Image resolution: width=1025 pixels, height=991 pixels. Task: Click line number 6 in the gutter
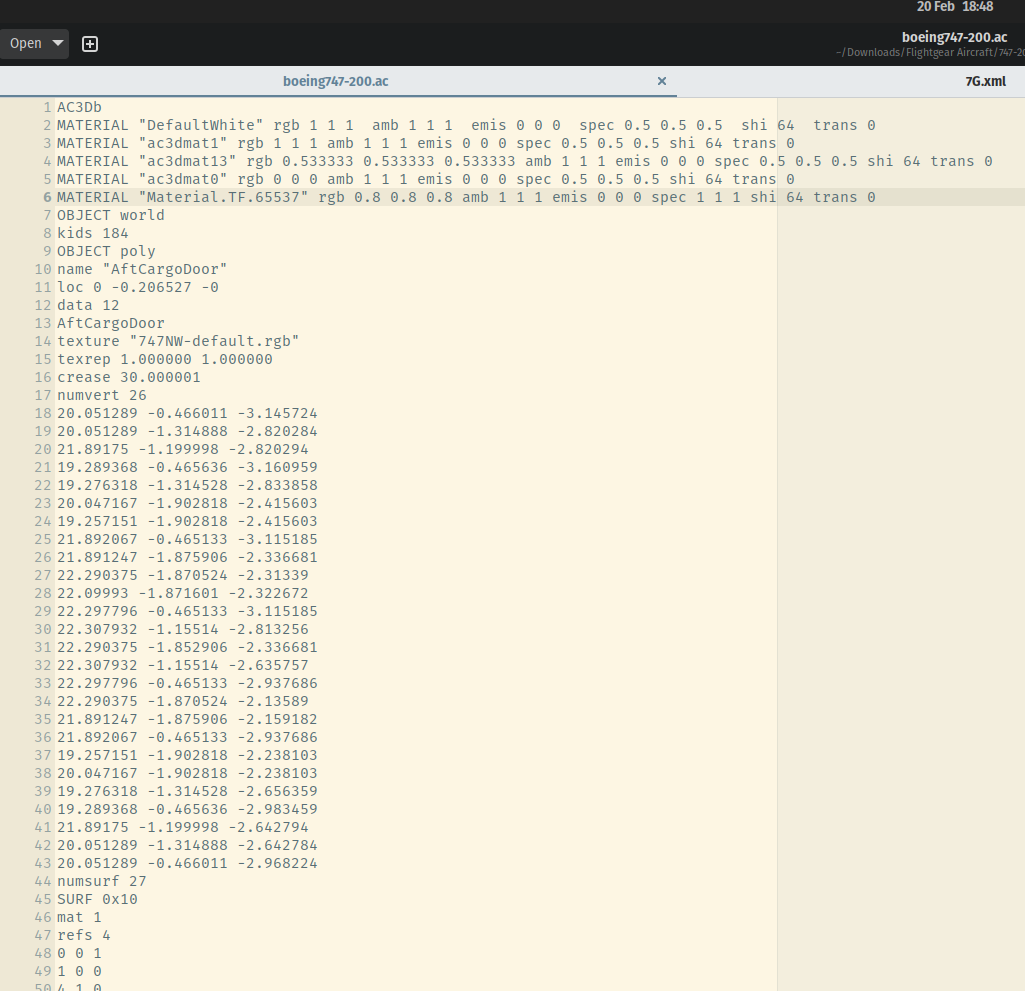click(x=47, y=197)
